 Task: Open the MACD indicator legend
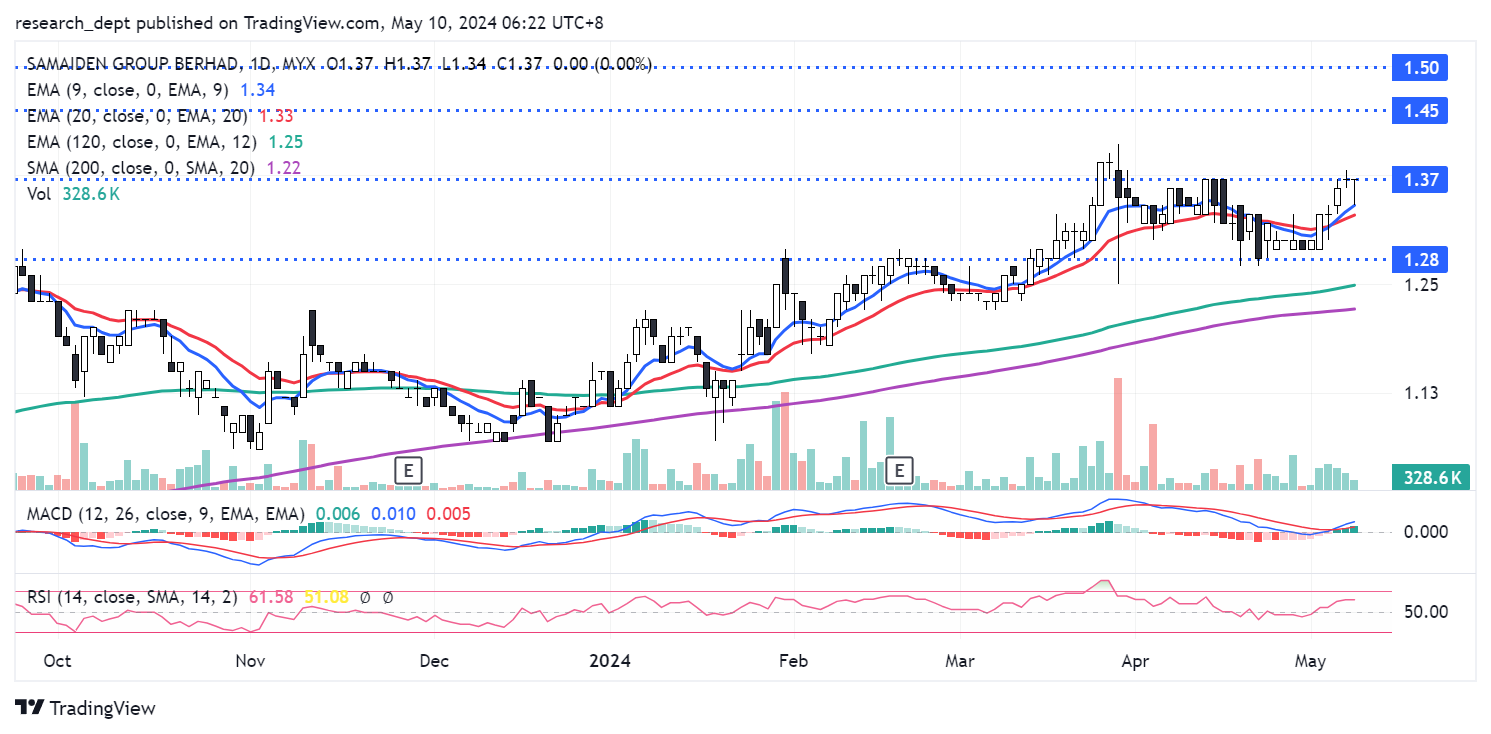(160, 513)
